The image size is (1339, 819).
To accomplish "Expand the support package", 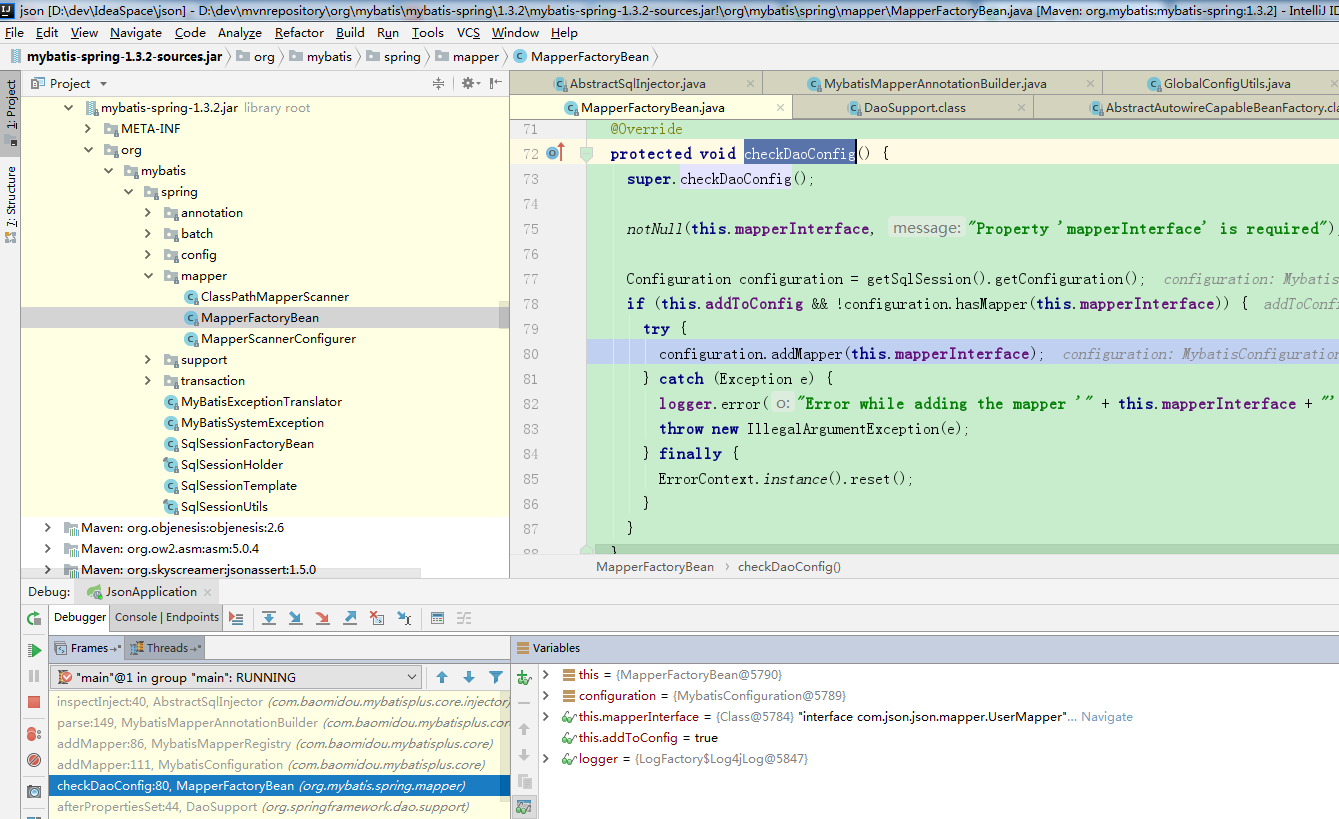I will tap(148, 360).
